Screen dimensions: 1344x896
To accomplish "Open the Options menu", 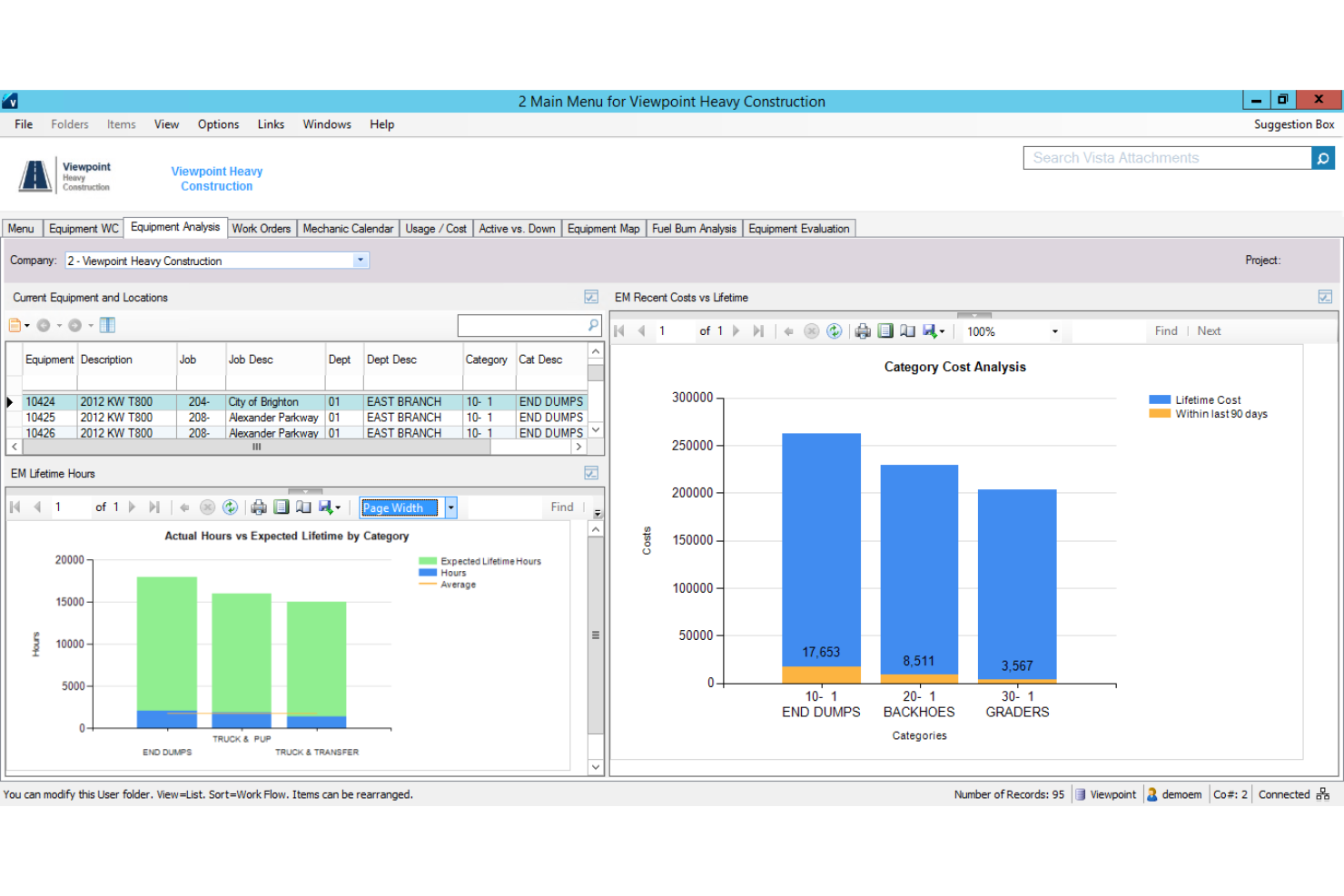I will [218, 124].
